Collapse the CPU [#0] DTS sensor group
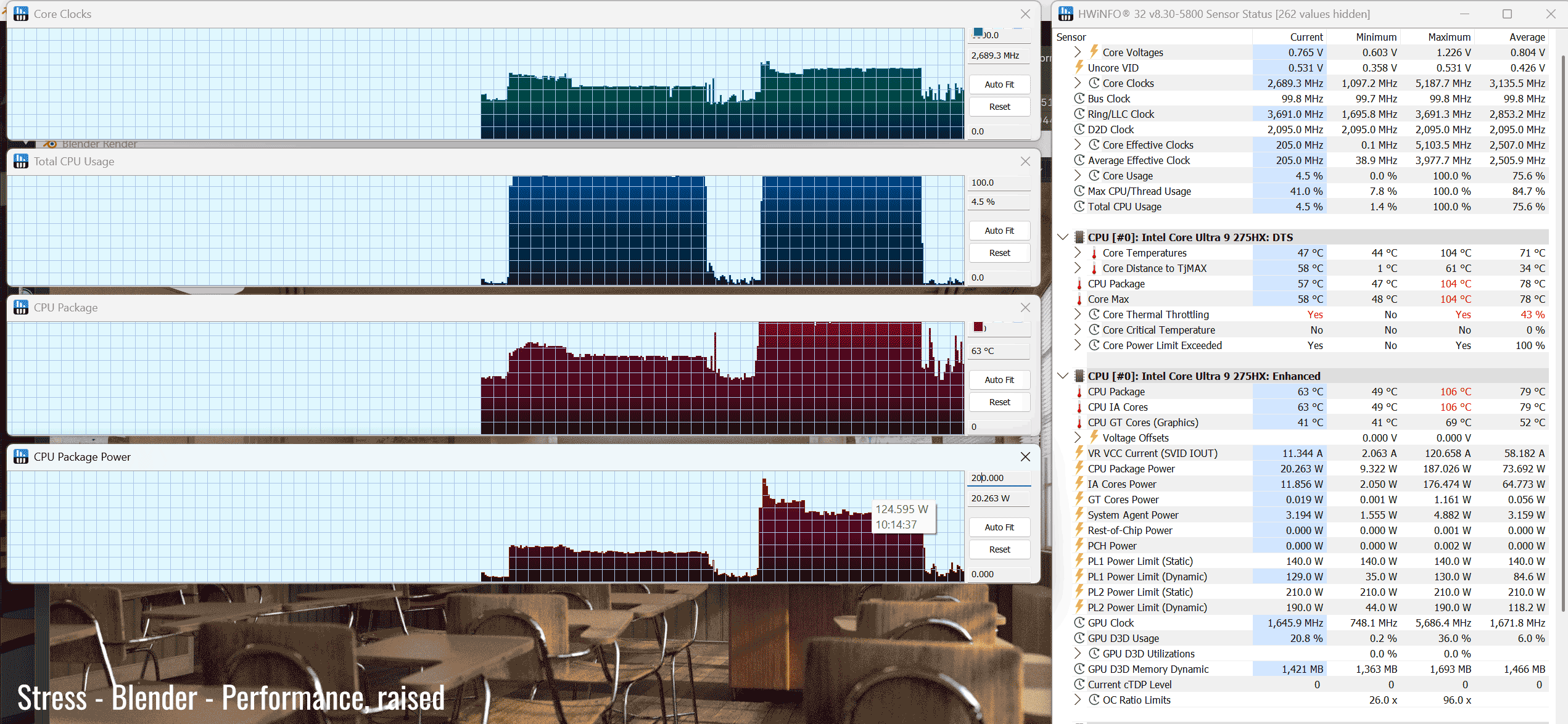 [1062, 237]
